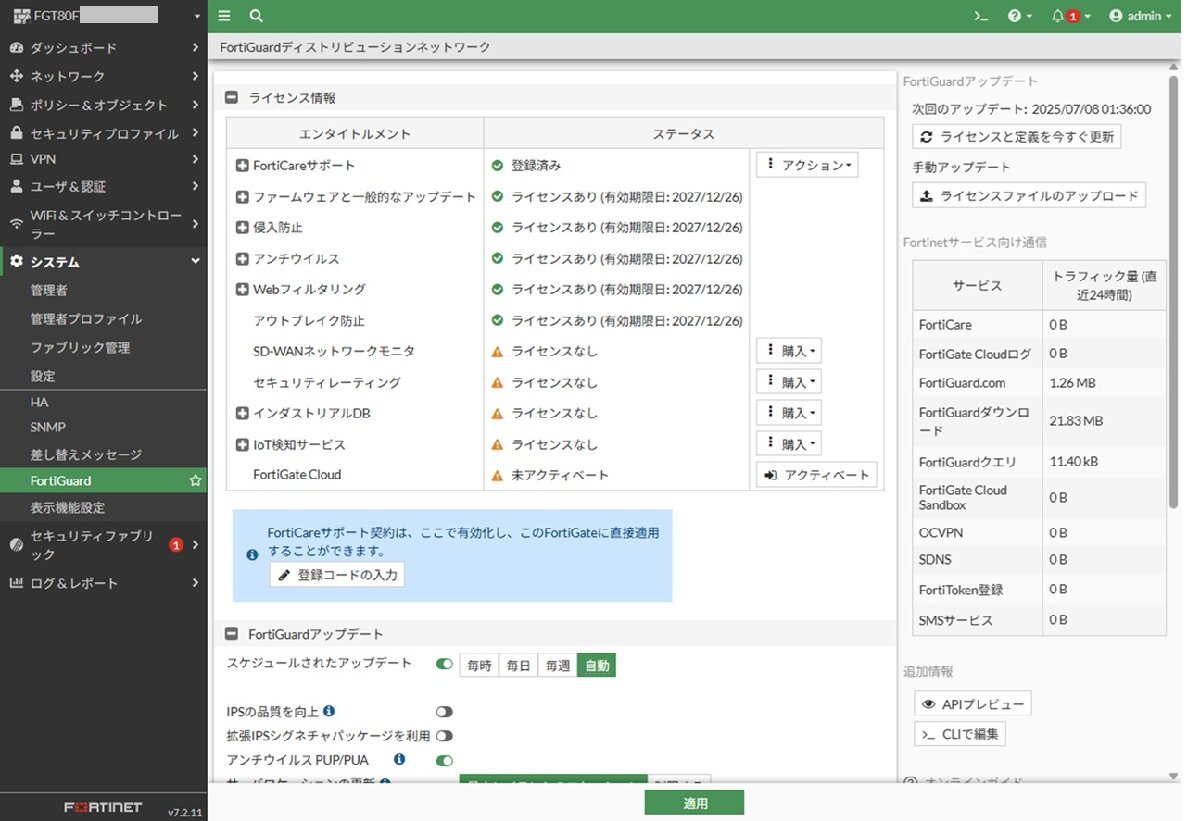This screenshot has width=1200, height=821.
Task: Collapse the ライセンス情報 section
Action: 232,98
